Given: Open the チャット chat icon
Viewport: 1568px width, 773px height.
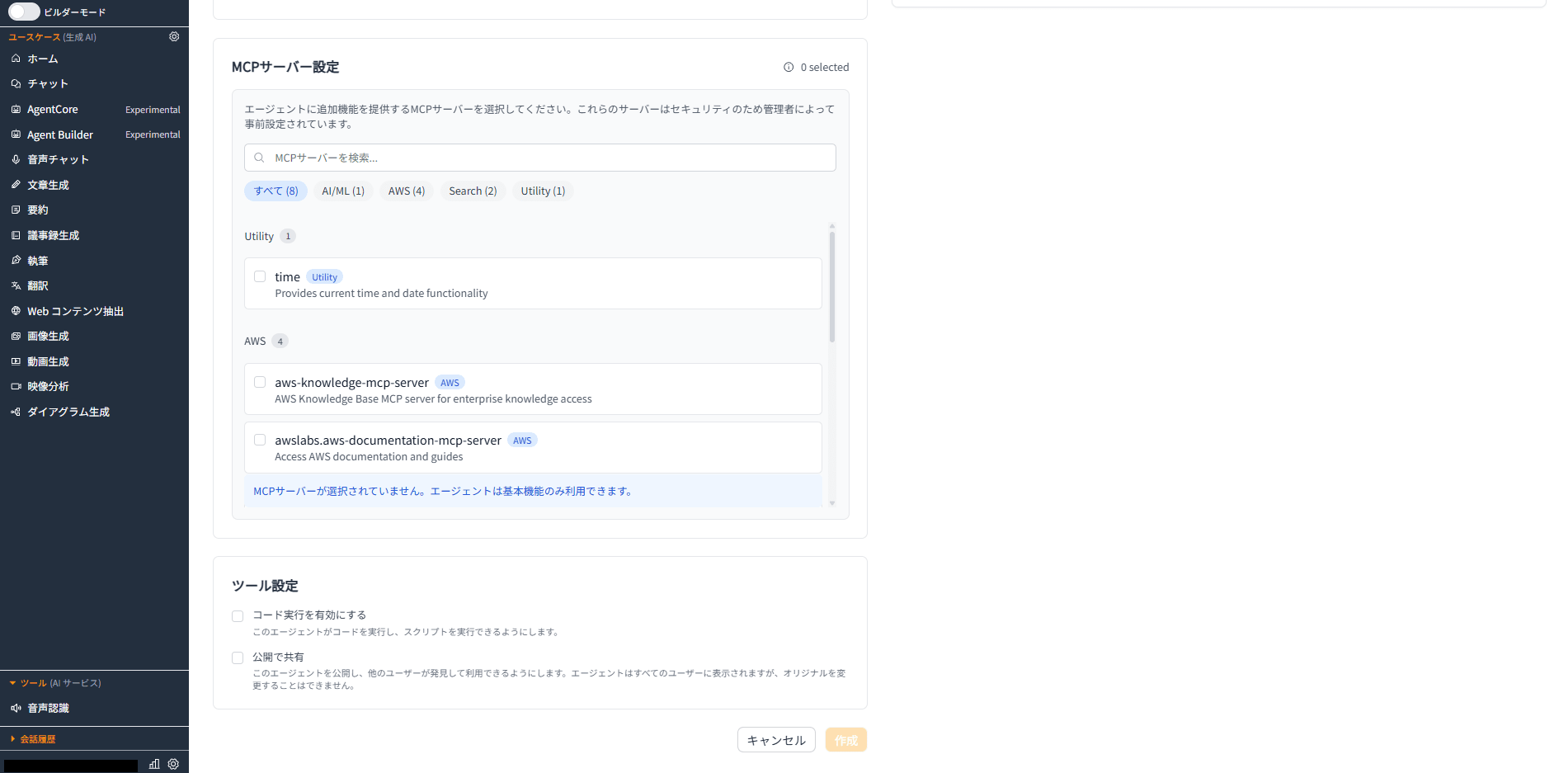Looking at the screenshot, I should pos(16,84).
